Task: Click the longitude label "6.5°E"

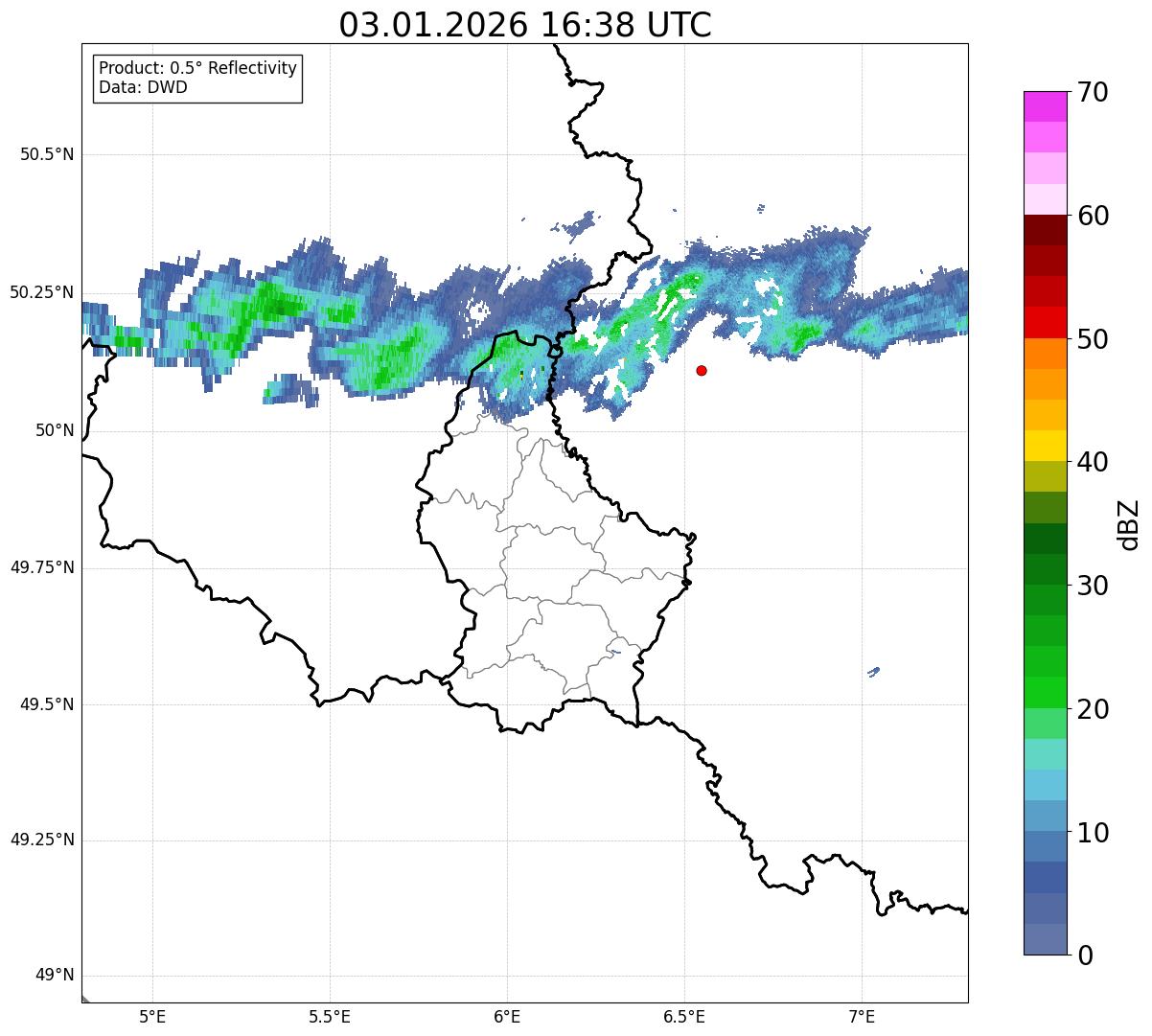Action: pyautogui.click(x=684, y=1016)
